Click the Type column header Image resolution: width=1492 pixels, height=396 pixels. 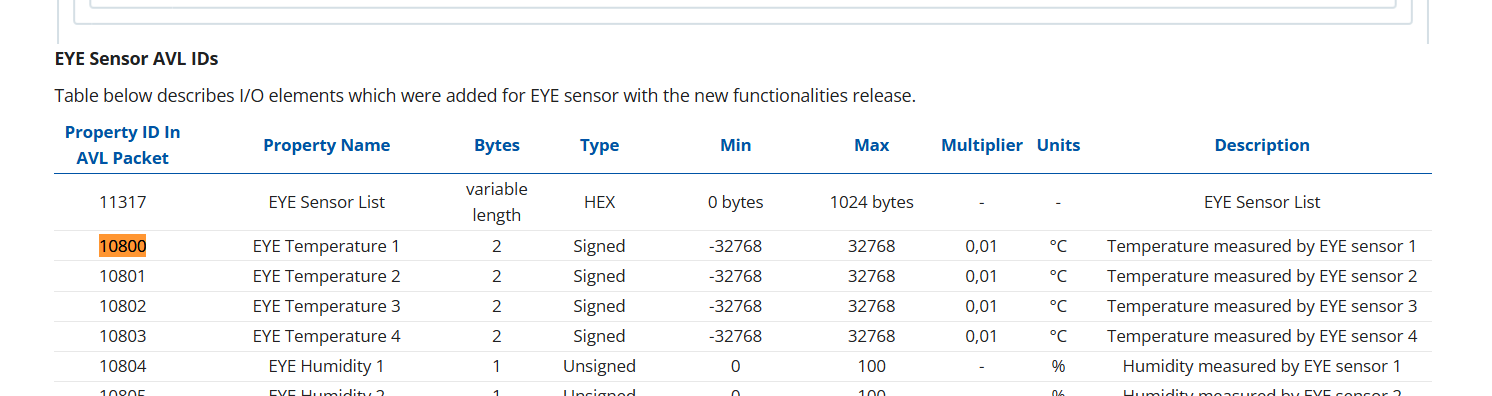coord(599,145)
